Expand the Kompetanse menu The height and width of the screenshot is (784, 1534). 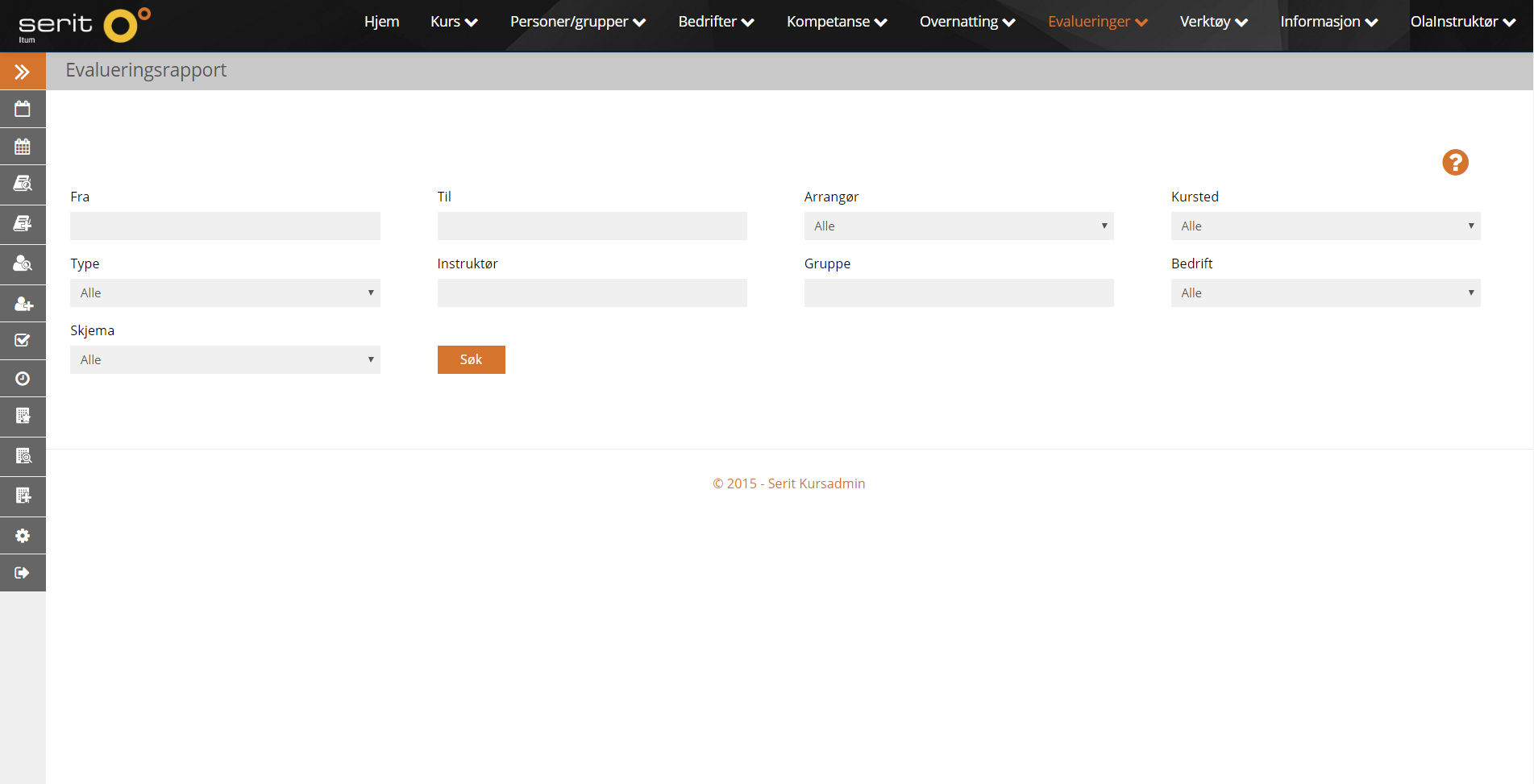pos(837,22)
